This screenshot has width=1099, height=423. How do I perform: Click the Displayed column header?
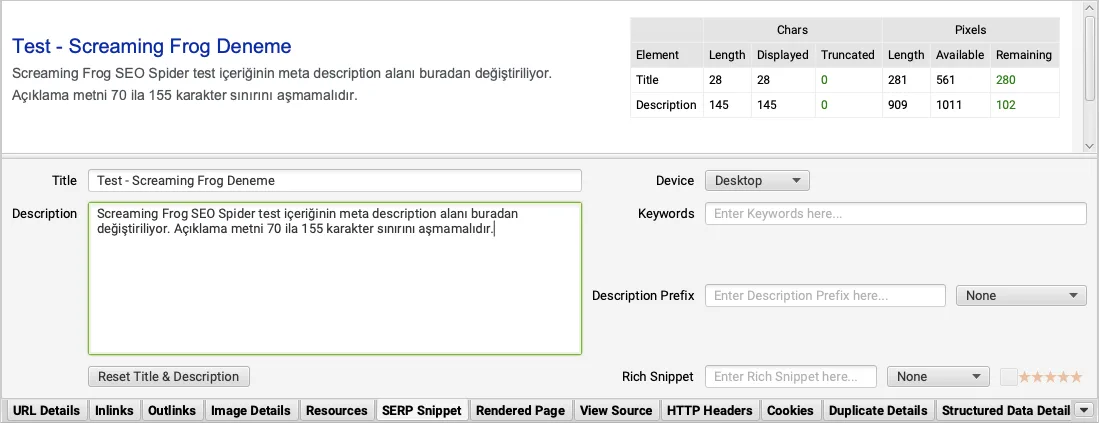tap(782, 55)
